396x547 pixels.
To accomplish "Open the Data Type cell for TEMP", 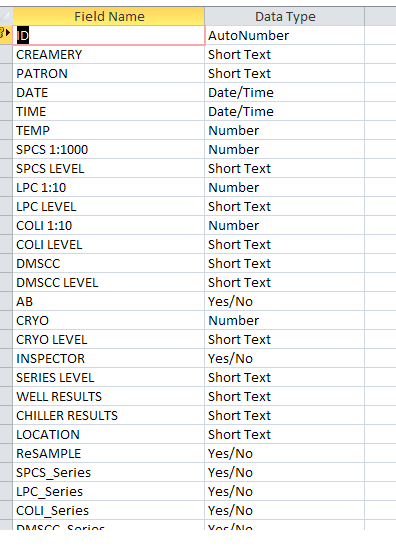I will (x=284, y=130).
